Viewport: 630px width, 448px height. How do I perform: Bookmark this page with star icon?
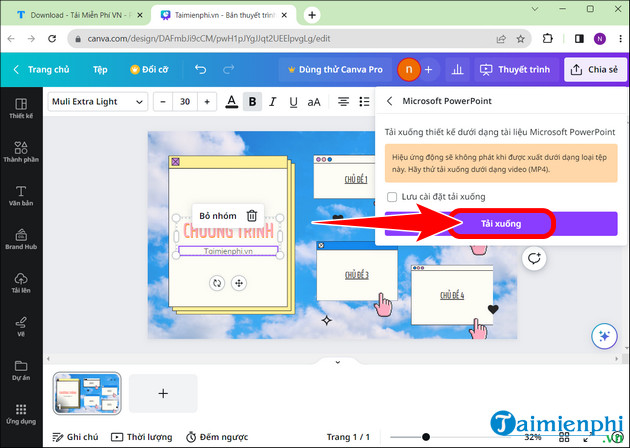521,39
